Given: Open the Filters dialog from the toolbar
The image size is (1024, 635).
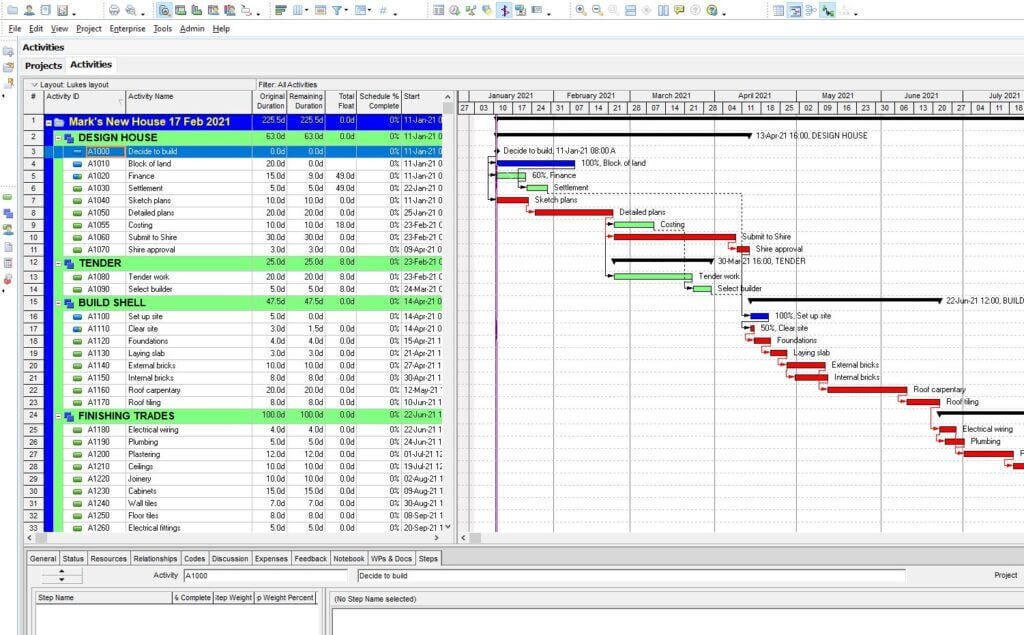Looking at the screenshot, I should pos(338,8).
